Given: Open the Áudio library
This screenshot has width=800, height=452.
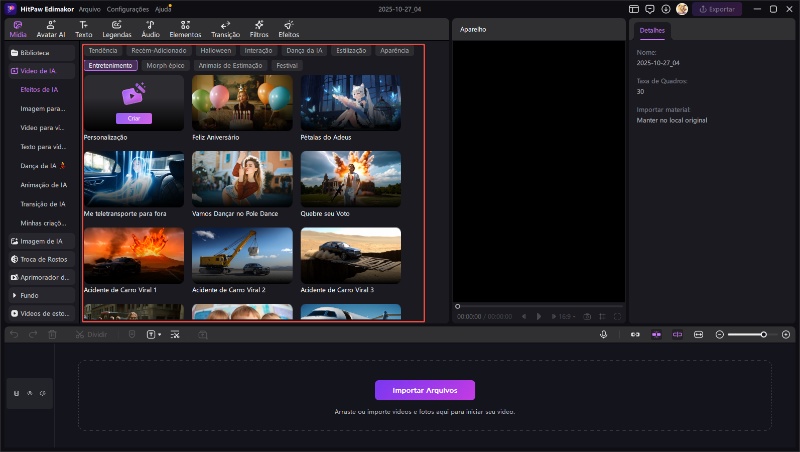Looking at the screenshot, I should (150, 28).
